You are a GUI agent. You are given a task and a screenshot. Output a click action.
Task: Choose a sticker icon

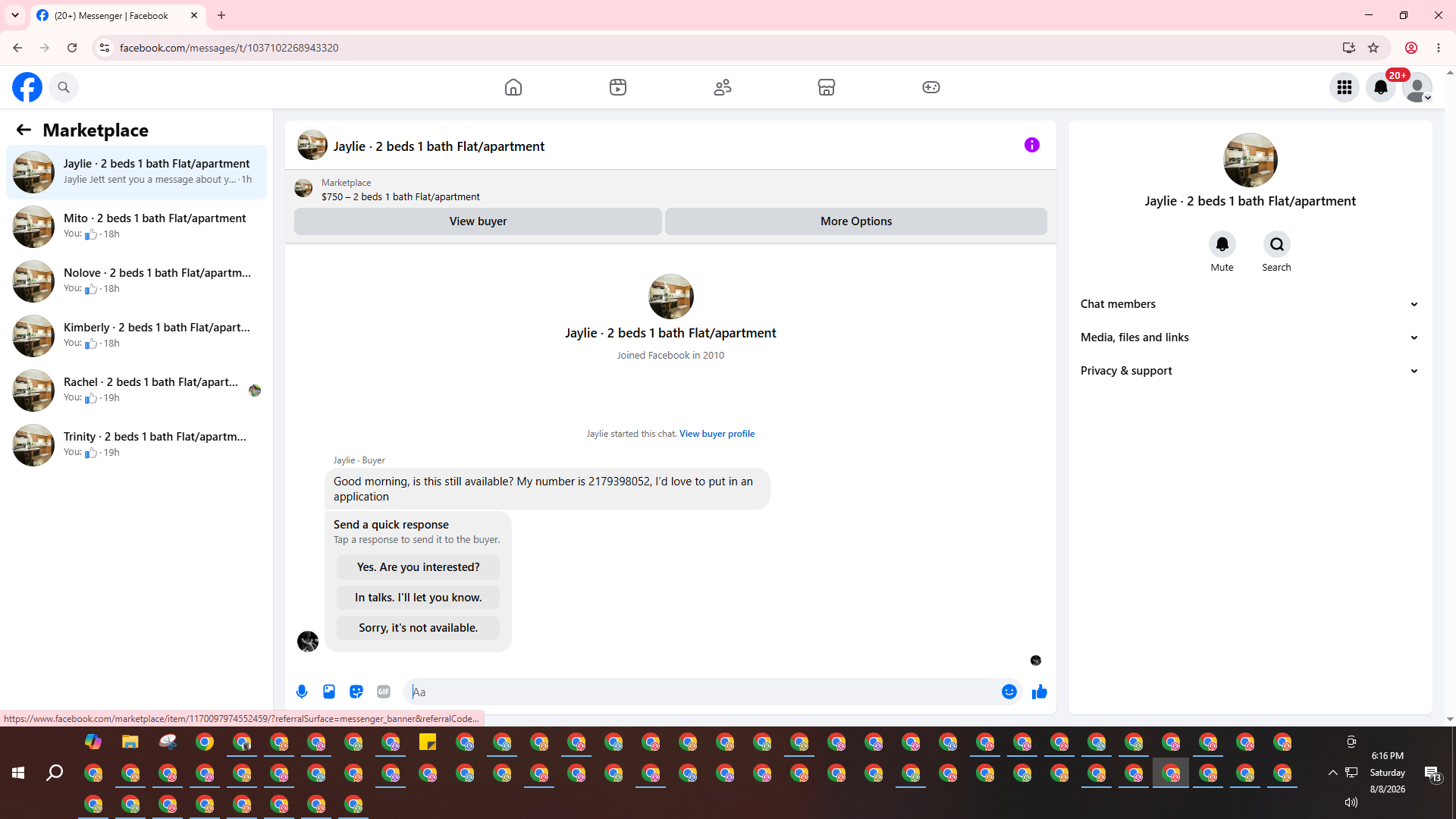coord(356,692)
